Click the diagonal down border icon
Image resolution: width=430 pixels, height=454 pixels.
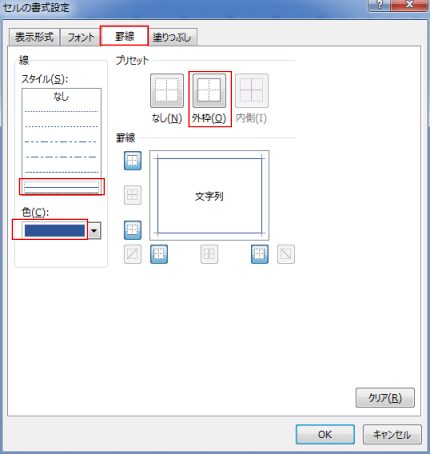tap(286, 254)
